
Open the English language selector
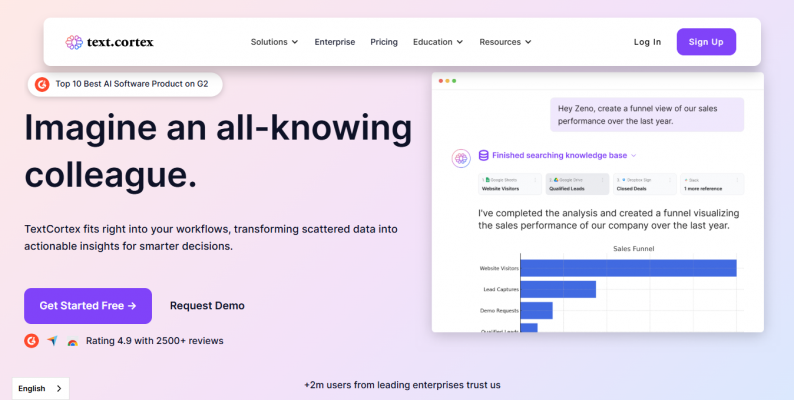(x=41, y=388)
